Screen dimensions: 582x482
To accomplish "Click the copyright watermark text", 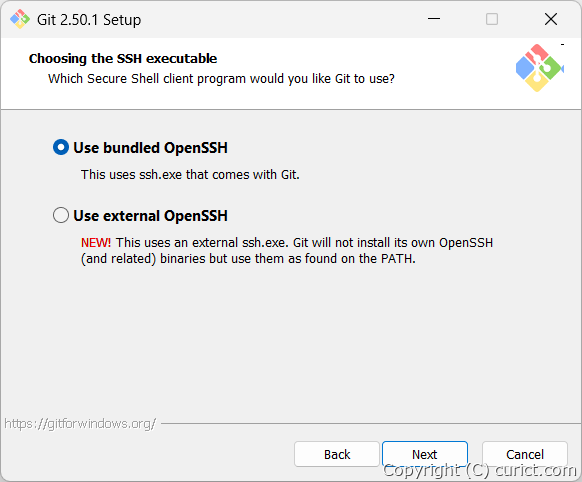I will [480, 470].
